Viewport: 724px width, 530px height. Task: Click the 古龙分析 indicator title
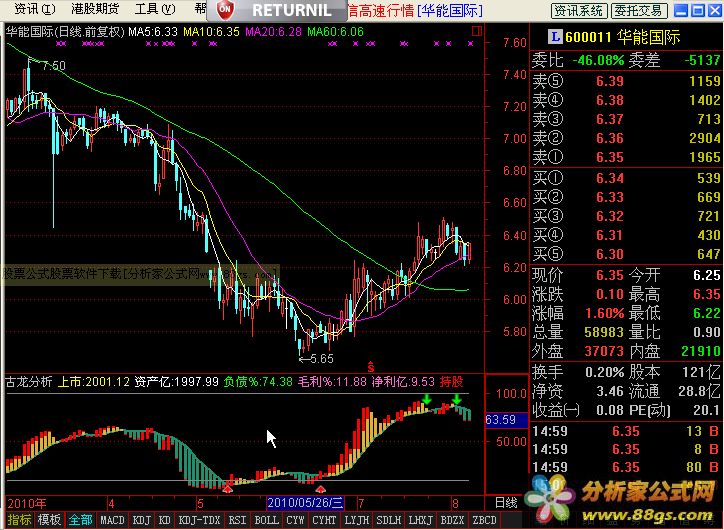29,382
